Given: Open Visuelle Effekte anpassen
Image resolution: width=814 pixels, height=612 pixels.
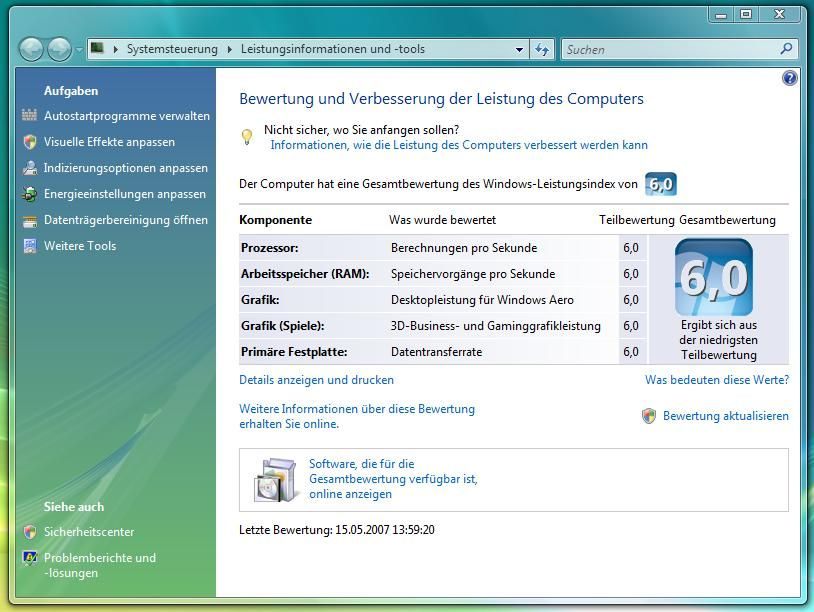Looking at the screenshot, I should [x=109, y=142].
